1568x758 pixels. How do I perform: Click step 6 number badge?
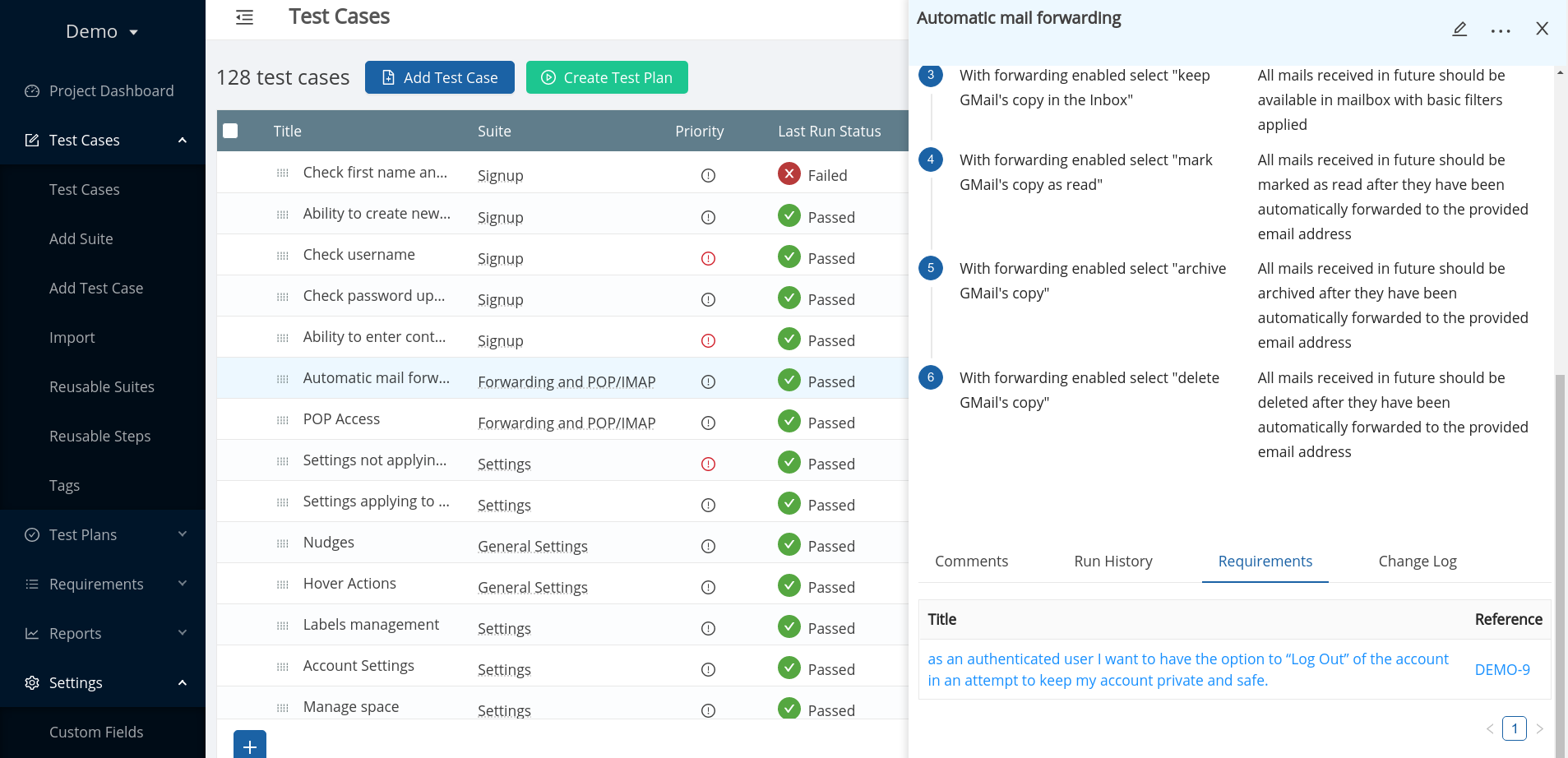[x=931, y=377]
